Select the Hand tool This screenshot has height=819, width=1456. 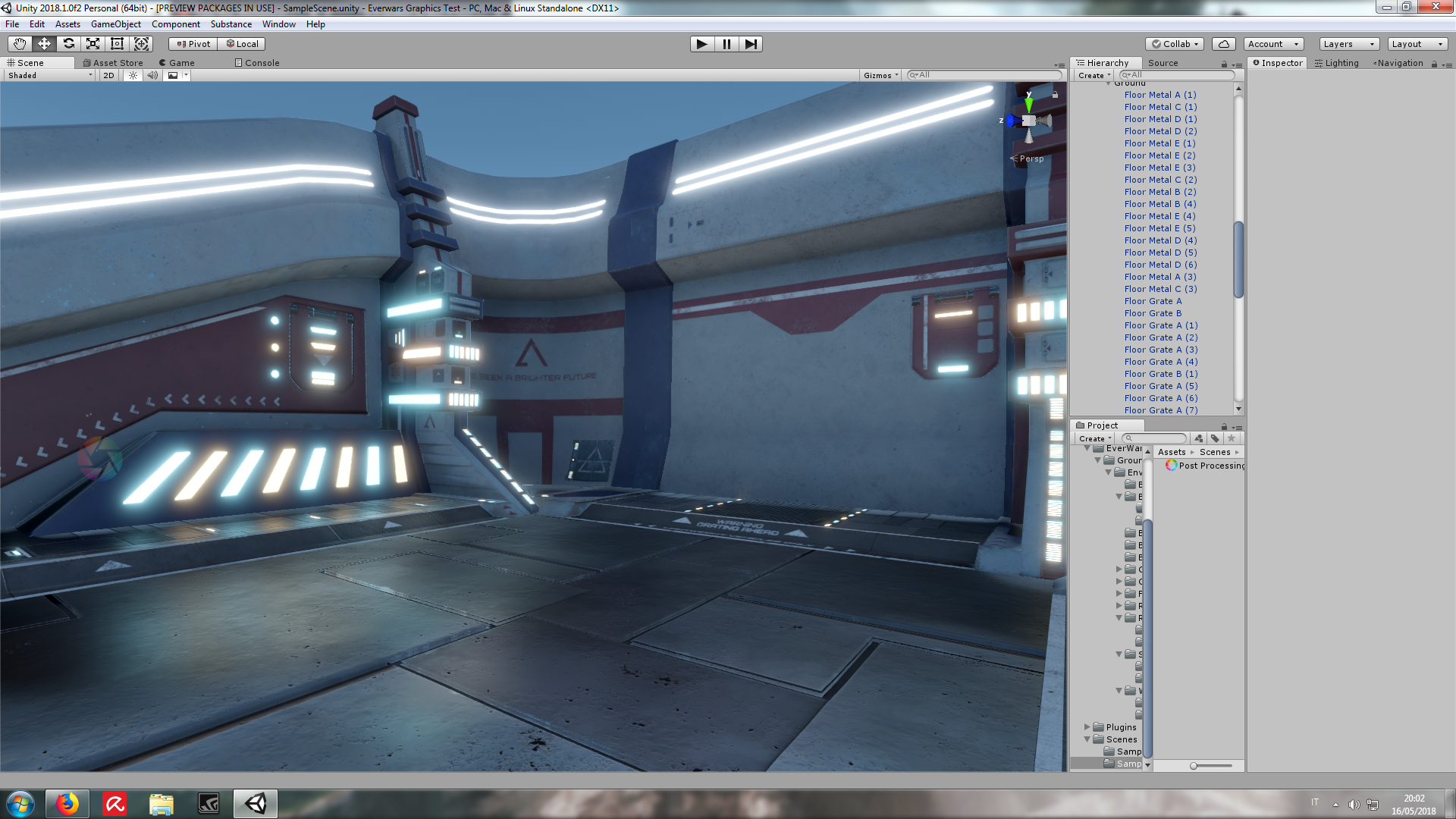[x=20, y=44]
